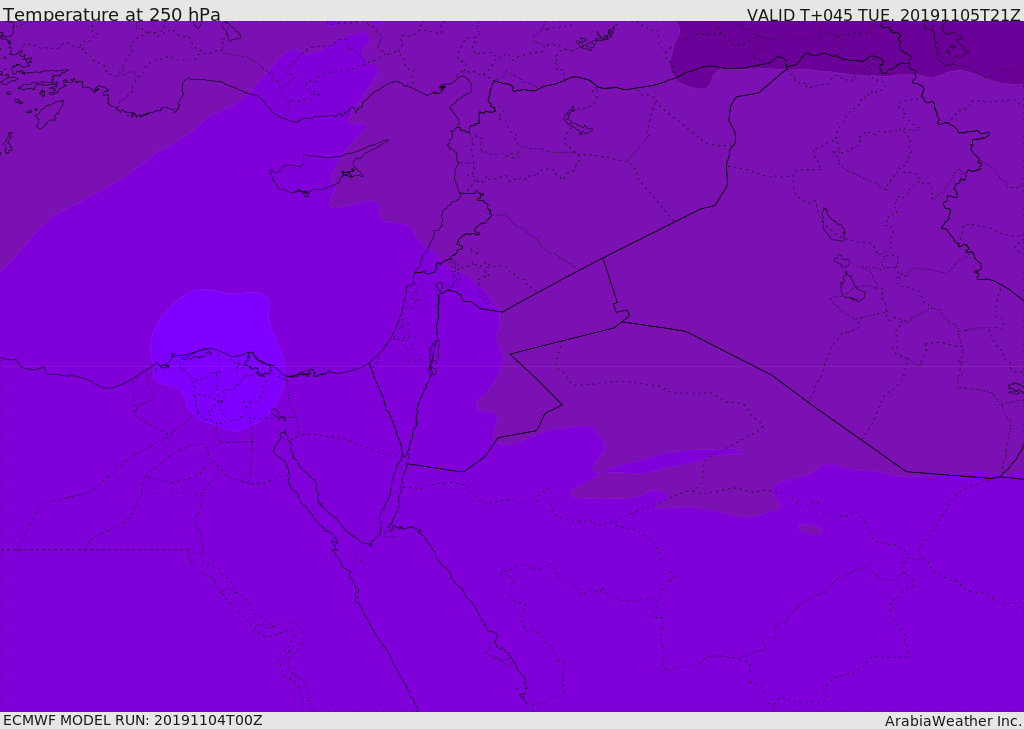Viewport: 1024px width, 729px height.
Task: Click the 'ArabiaWeather Inc' credit text
Action: pyautogui.click(x=952, y=721)
